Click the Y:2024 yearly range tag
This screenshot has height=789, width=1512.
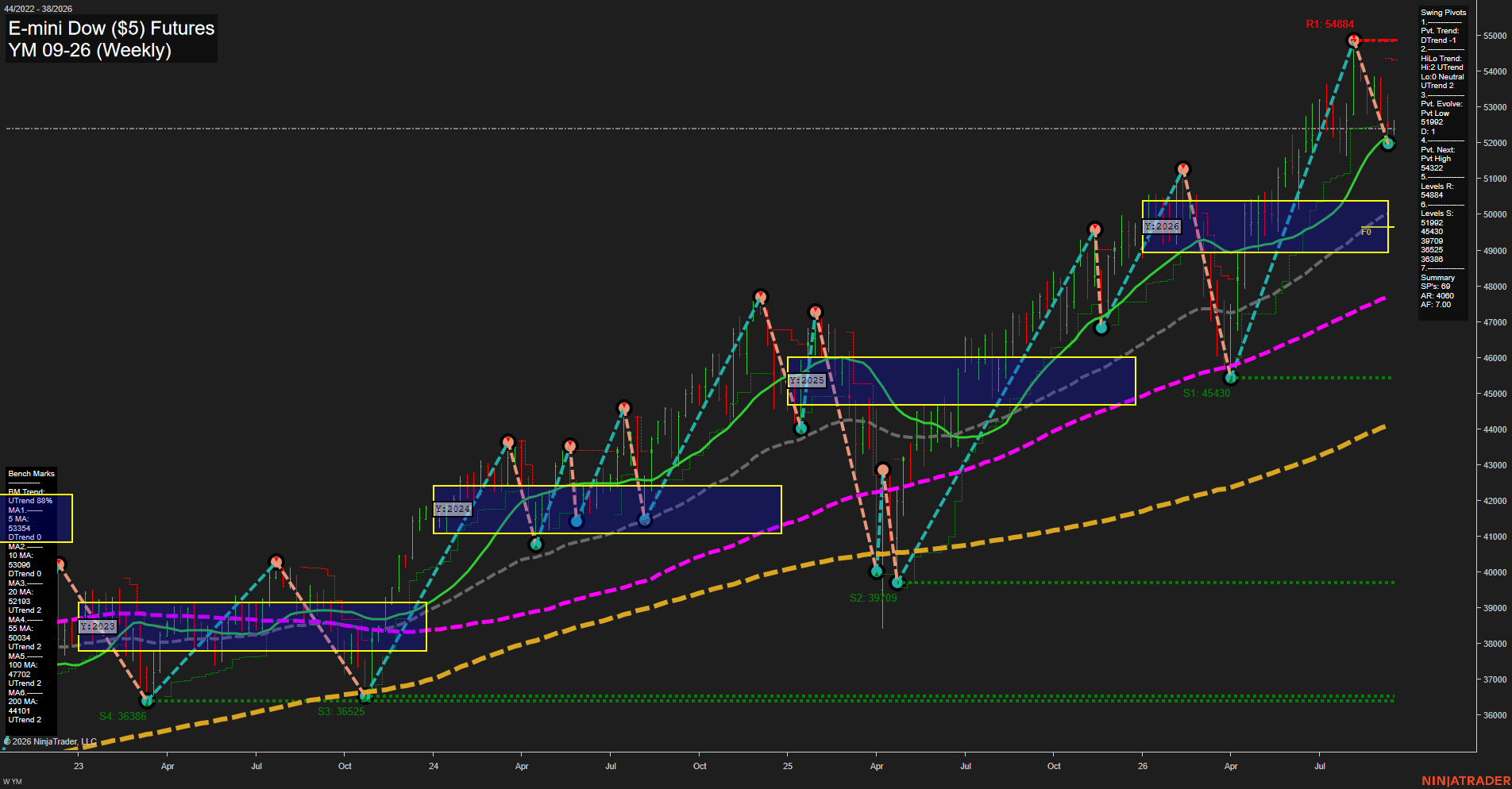(453, 509)
